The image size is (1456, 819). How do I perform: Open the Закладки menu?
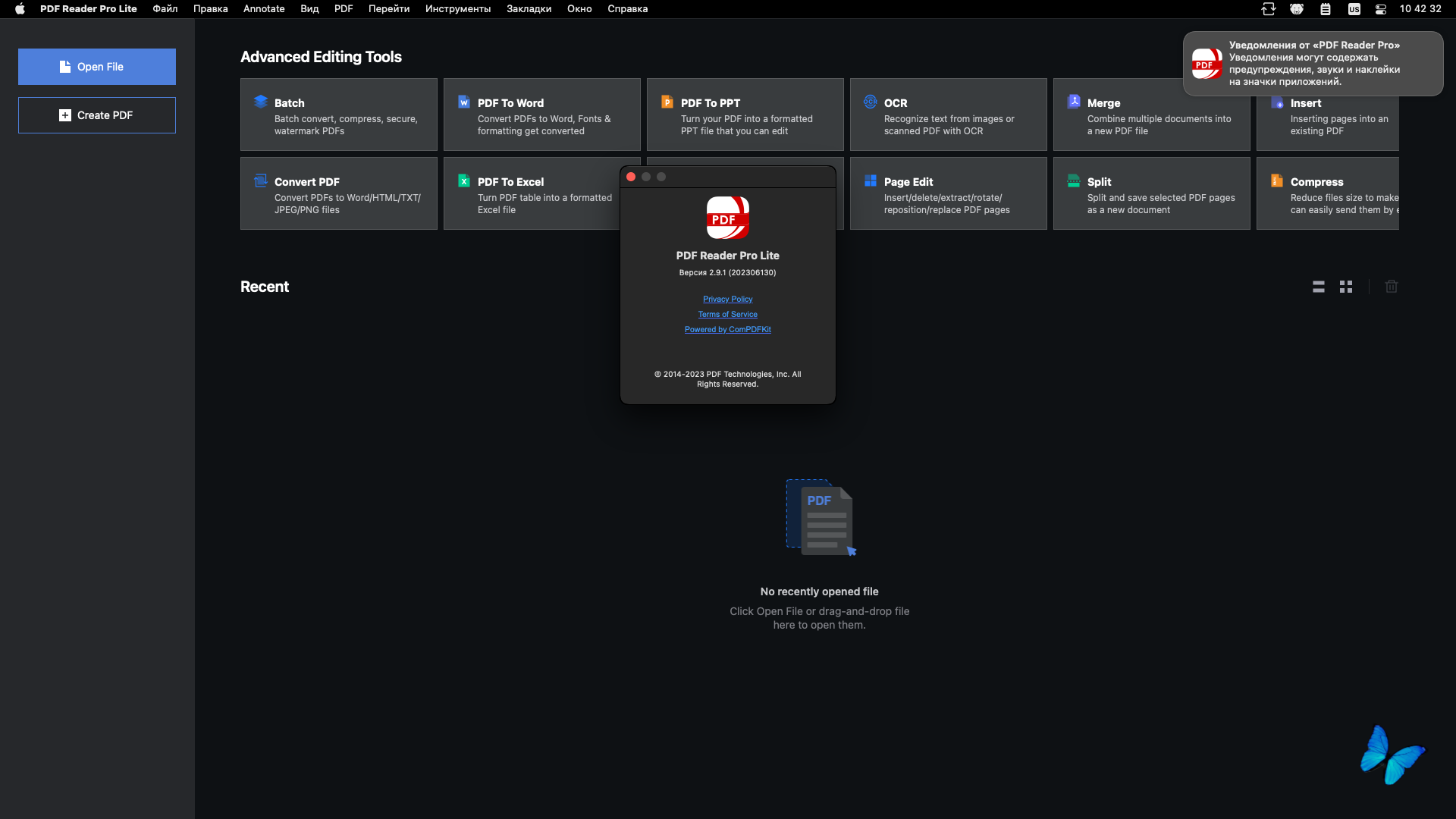pos(529,9)
